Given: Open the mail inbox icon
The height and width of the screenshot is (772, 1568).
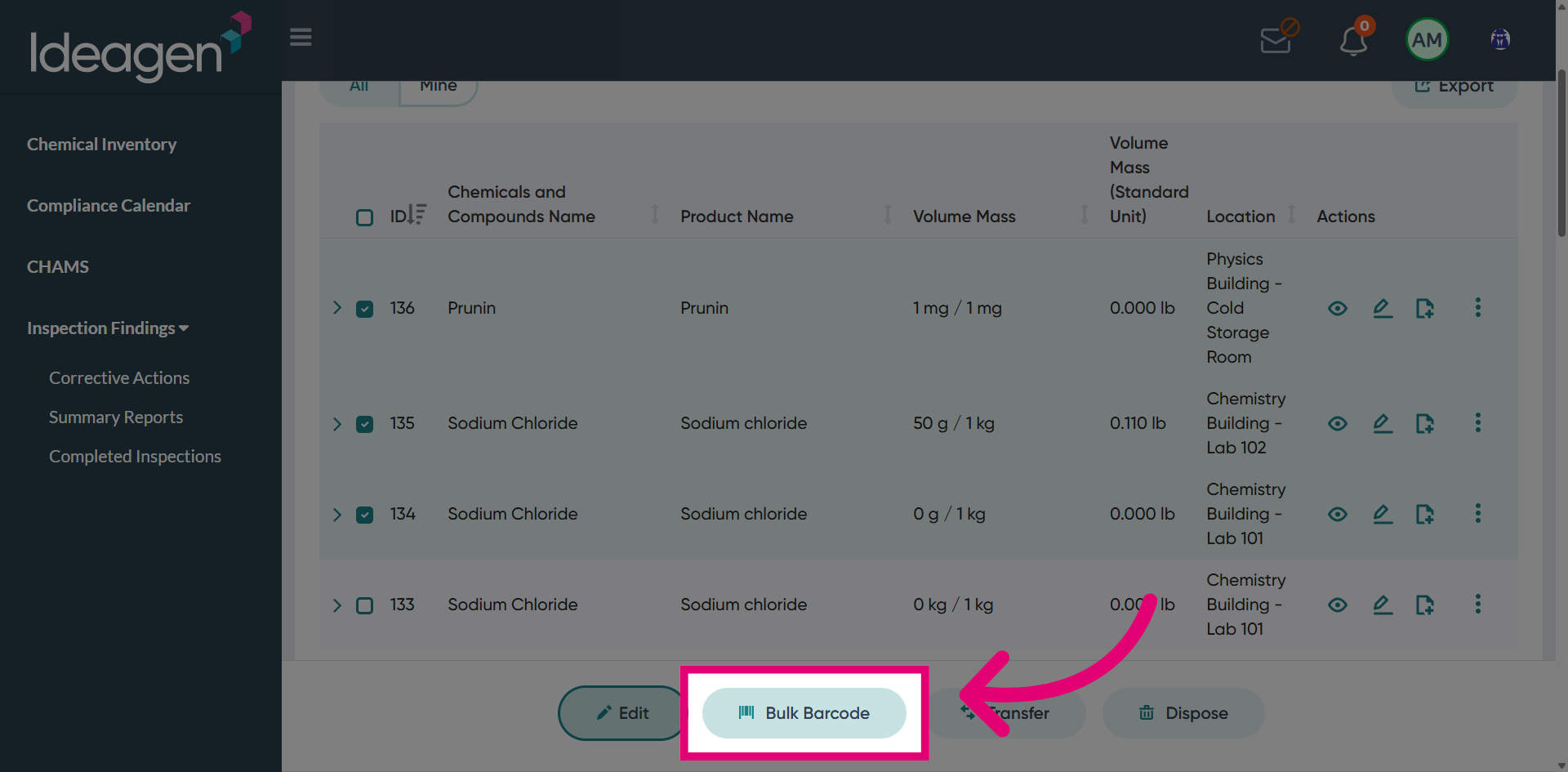Looking at the screenshot, I should click(1278, 37).
